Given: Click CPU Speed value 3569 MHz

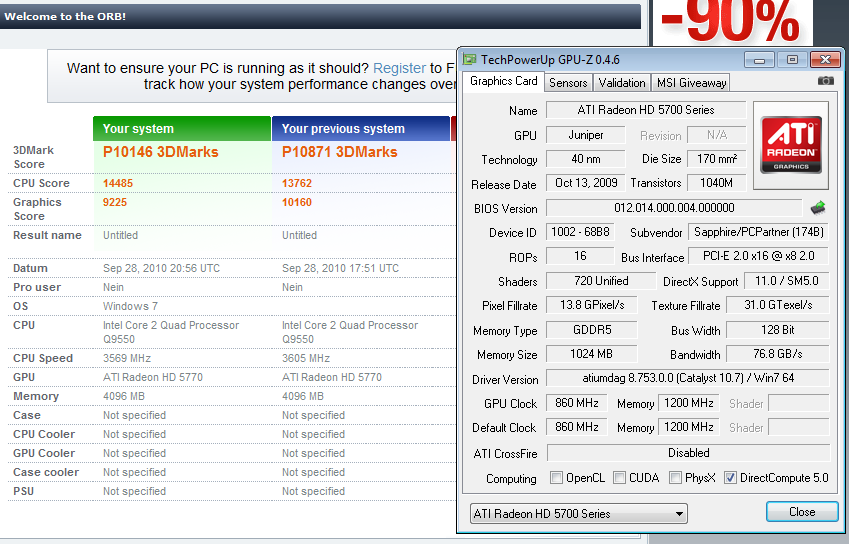Looking at the screenshot, I should pos(127,358).
